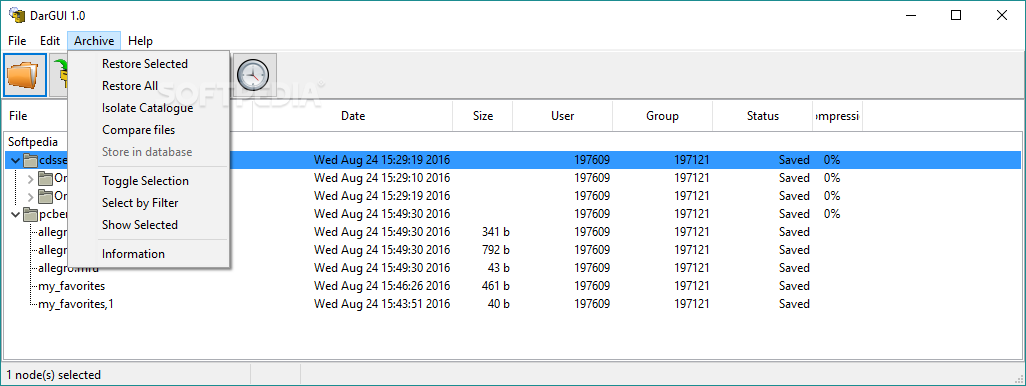Click the date Wed Aug 24 15:43:51 2016
Viewport: 1026px width, 386px height.
click(x=382, y=304)
